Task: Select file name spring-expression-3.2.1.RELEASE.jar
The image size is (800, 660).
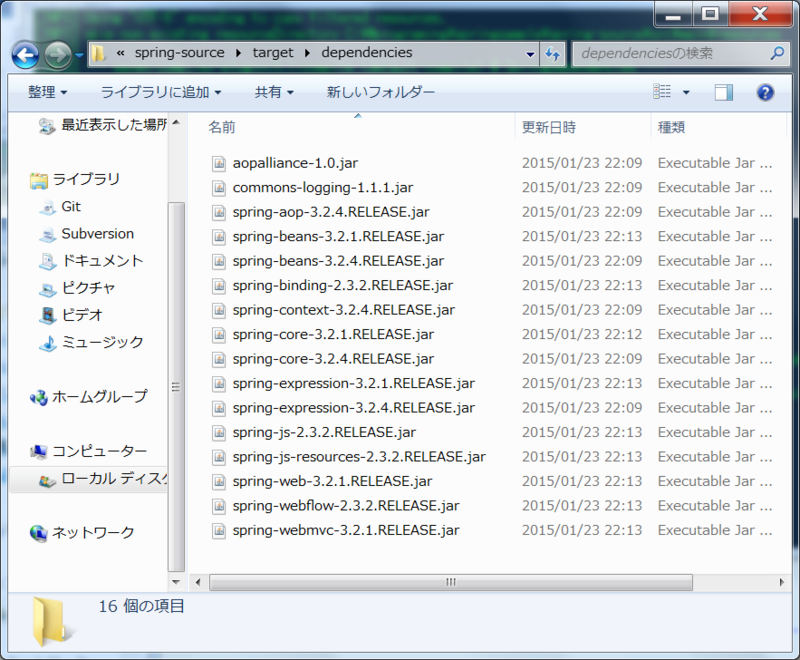Action: pos(354,384)
